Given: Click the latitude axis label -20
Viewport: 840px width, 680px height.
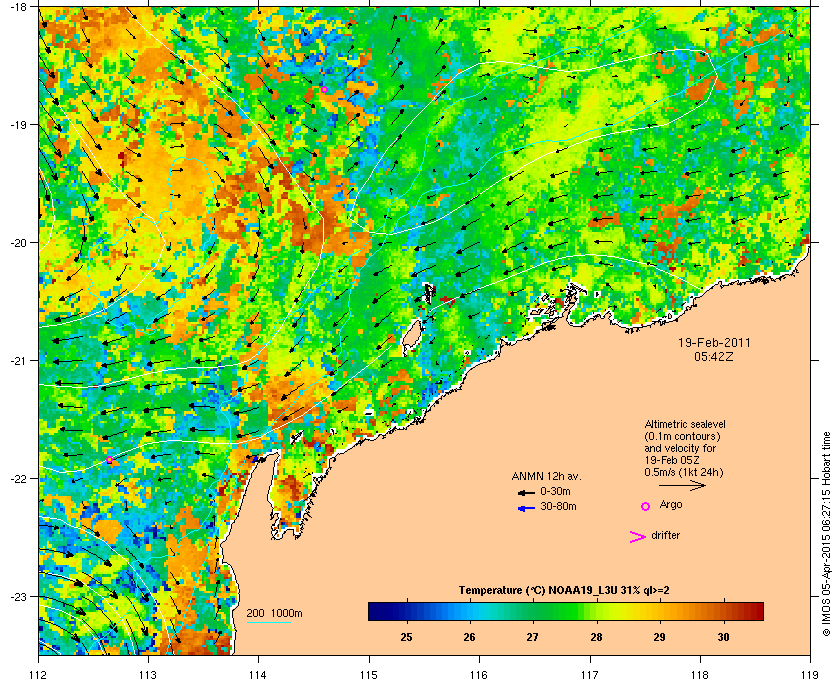Looking at the screenshot, I should pos(18,242).
